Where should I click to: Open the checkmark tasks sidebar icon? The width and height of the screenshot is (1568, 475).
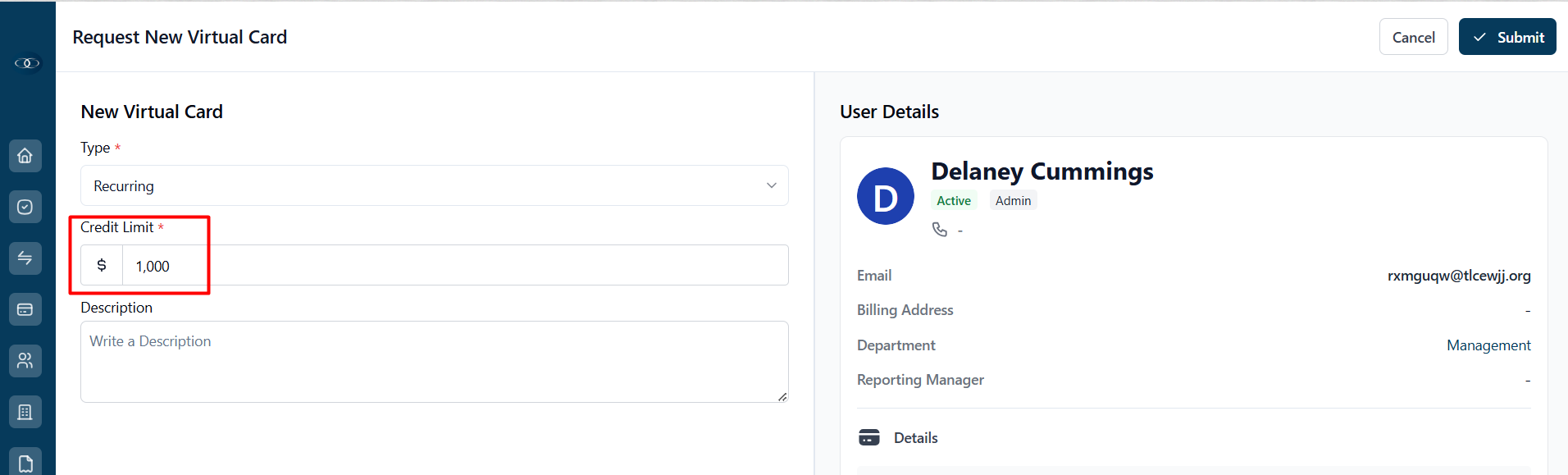[x=25, y=207]
